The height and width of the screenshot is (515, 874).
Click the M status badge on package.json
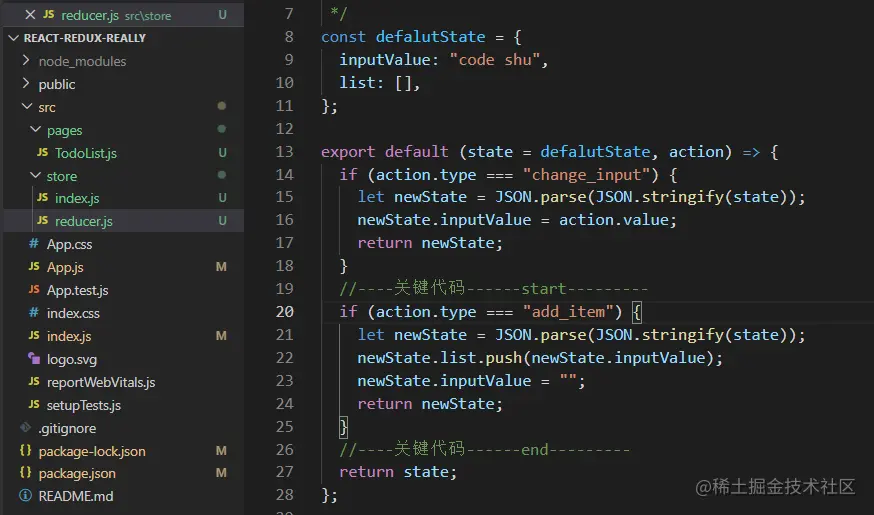(221, 473)
